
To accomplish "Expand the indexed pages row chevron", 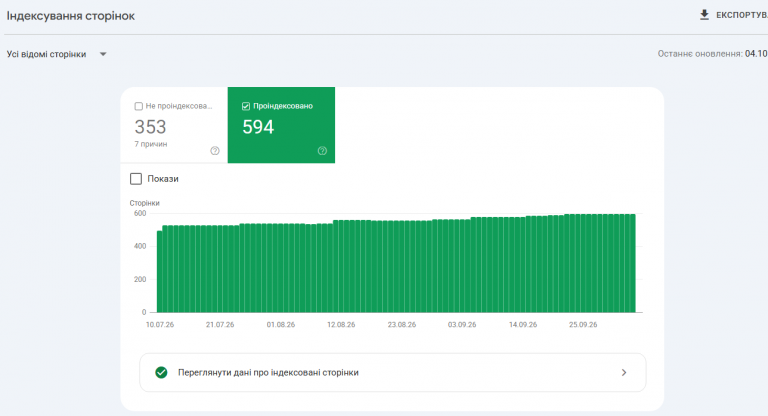I will pyautogui.click(x=624, y=372).
